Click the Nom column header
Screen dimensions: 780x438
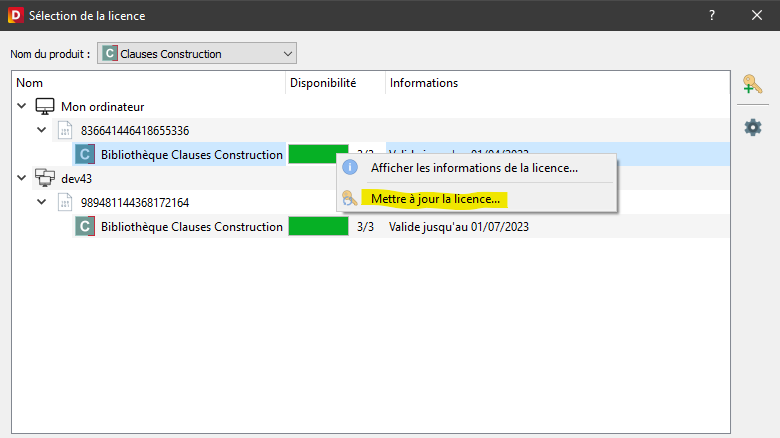tap(30, 83)
